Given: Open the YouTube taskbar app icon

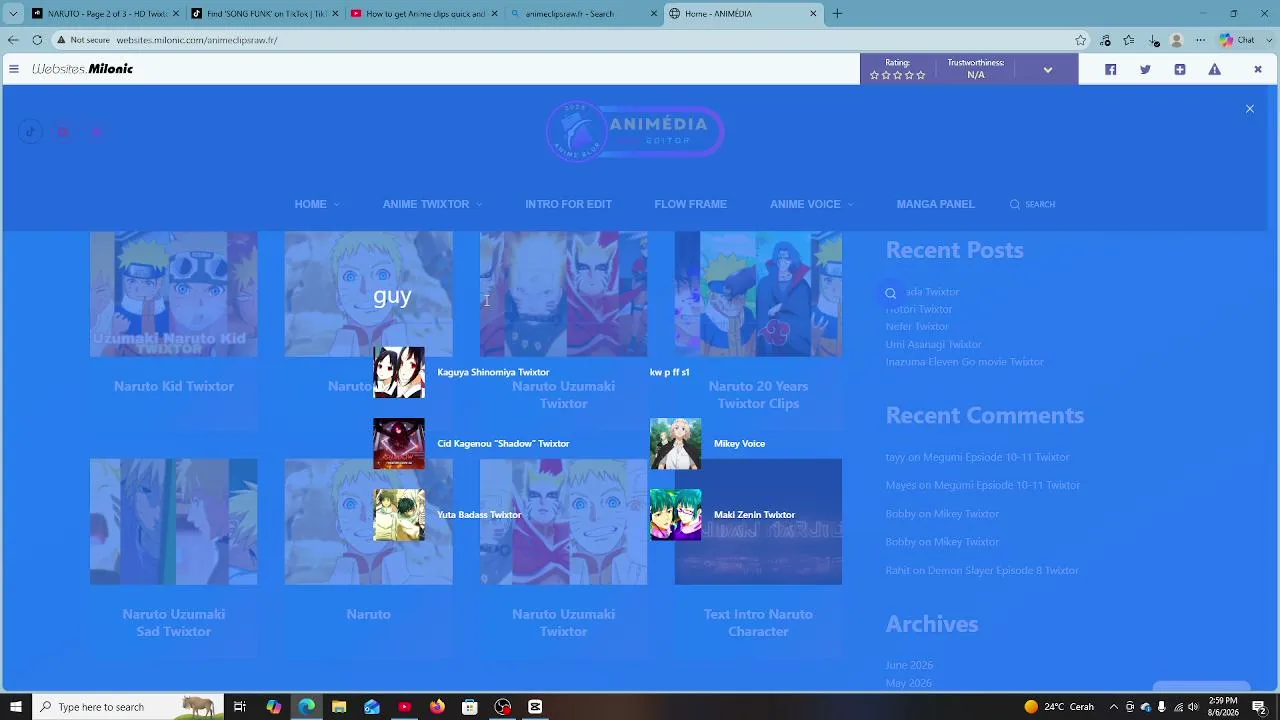Looking at the screenshot, I should coord(404,707).
